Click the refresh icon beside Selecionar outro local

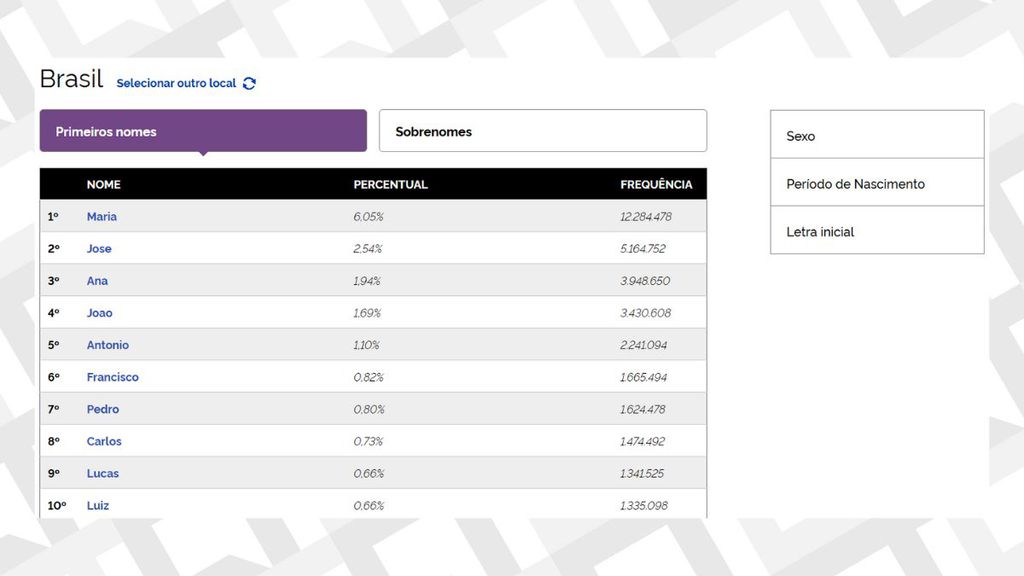[252, 83]
